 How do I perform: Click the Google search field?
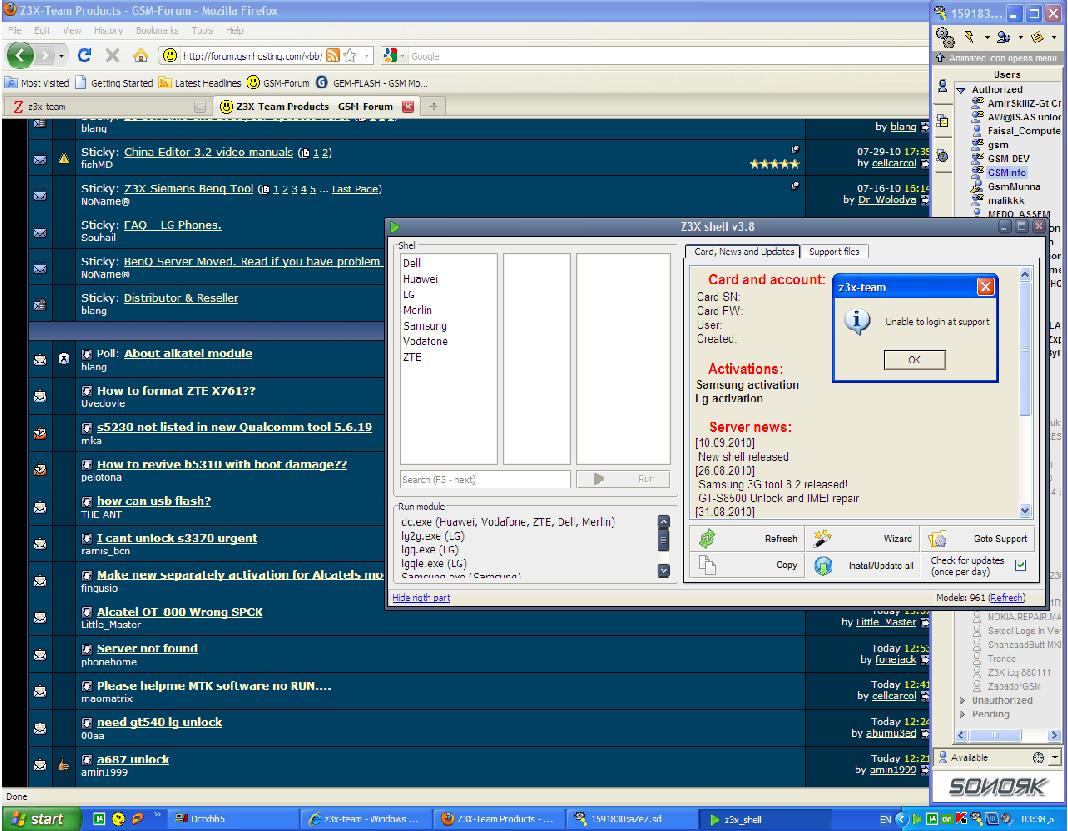pyautogui.click(x=668, y=56)
